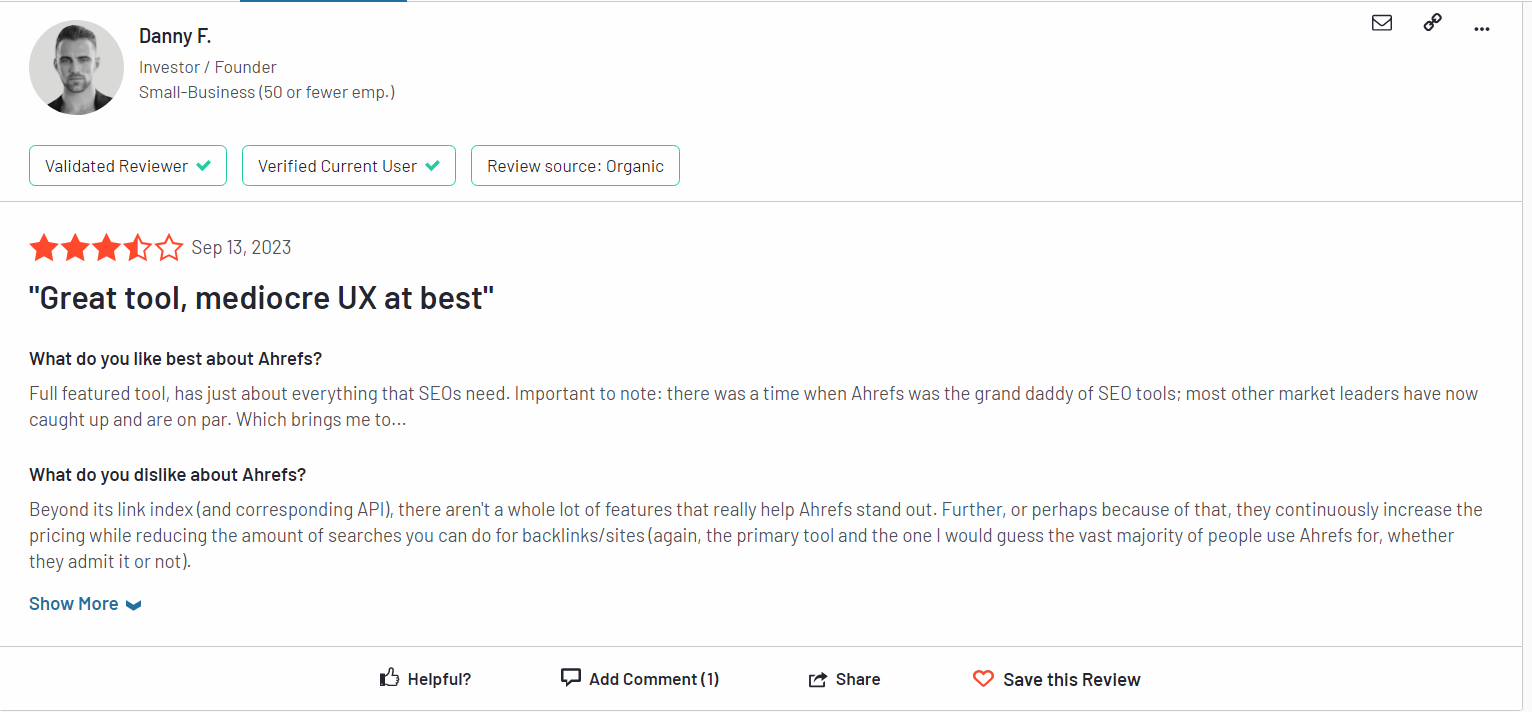Click the empty fifth rating star
Image resolution: width=1532 pixels, height=712 pixels.
point(169,248)
